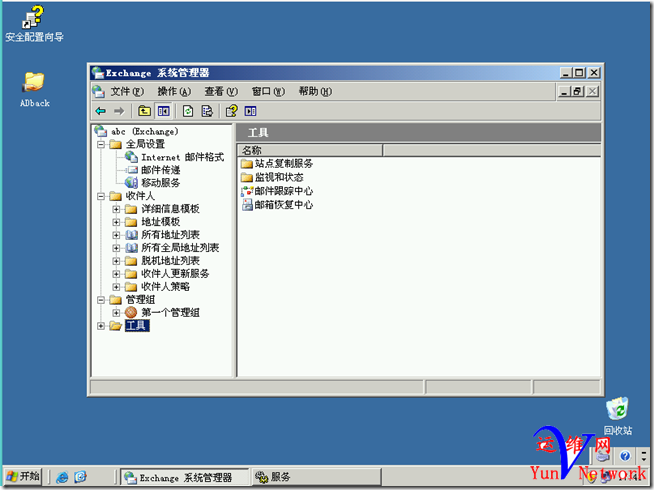
Task: Minimize the inner MMC child window
Action: tap(564, 91)
